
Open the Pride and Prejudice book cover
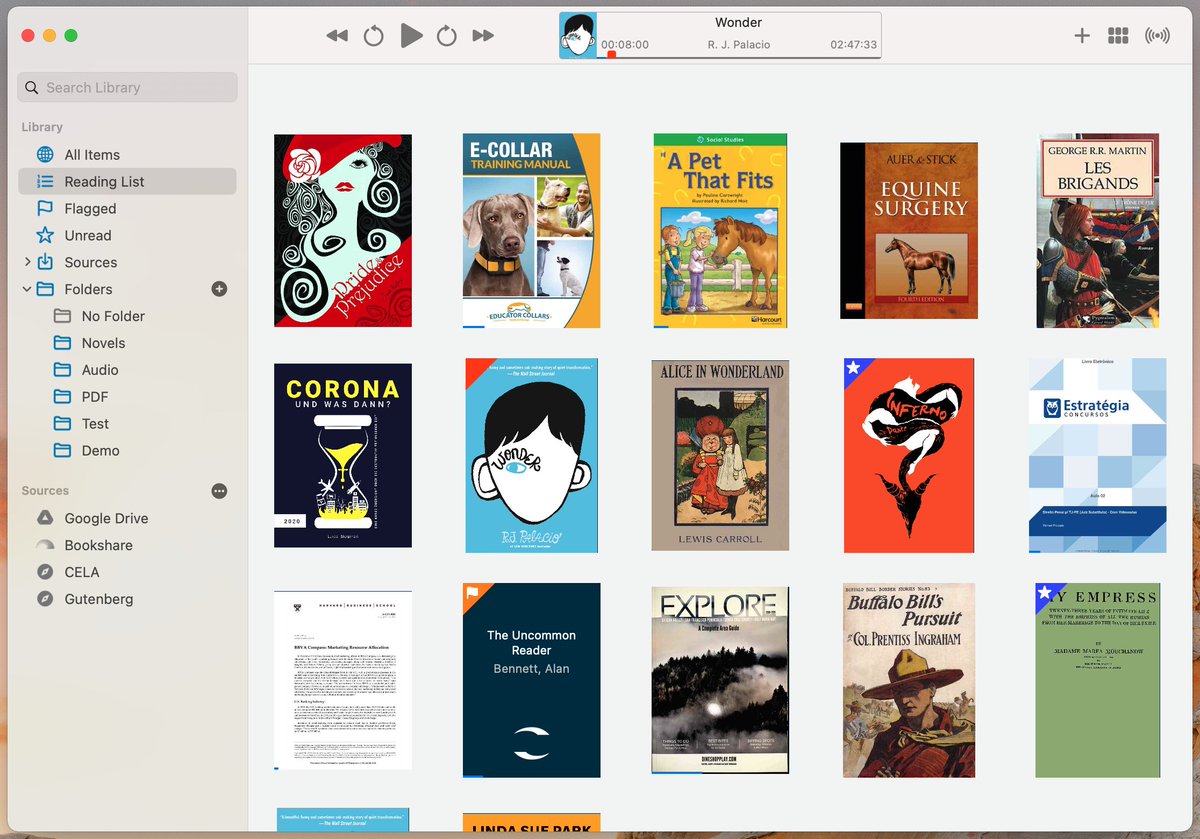[x=343, y=231]
